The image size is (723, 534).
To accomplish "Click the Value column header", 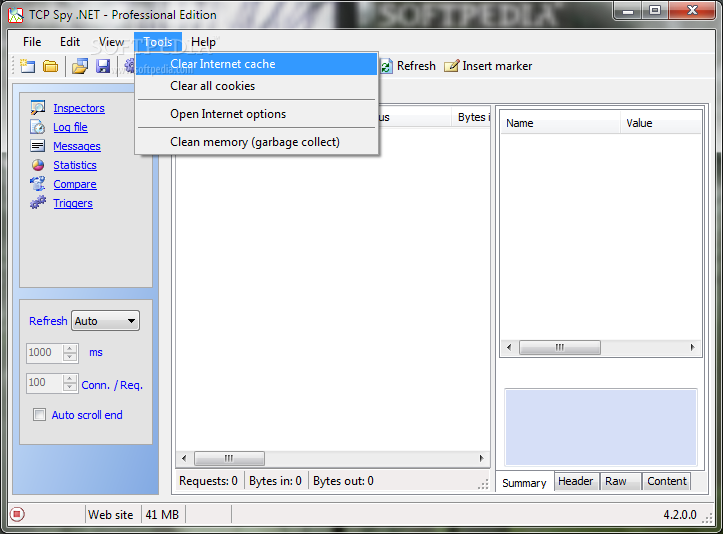I will coord(660,123).
